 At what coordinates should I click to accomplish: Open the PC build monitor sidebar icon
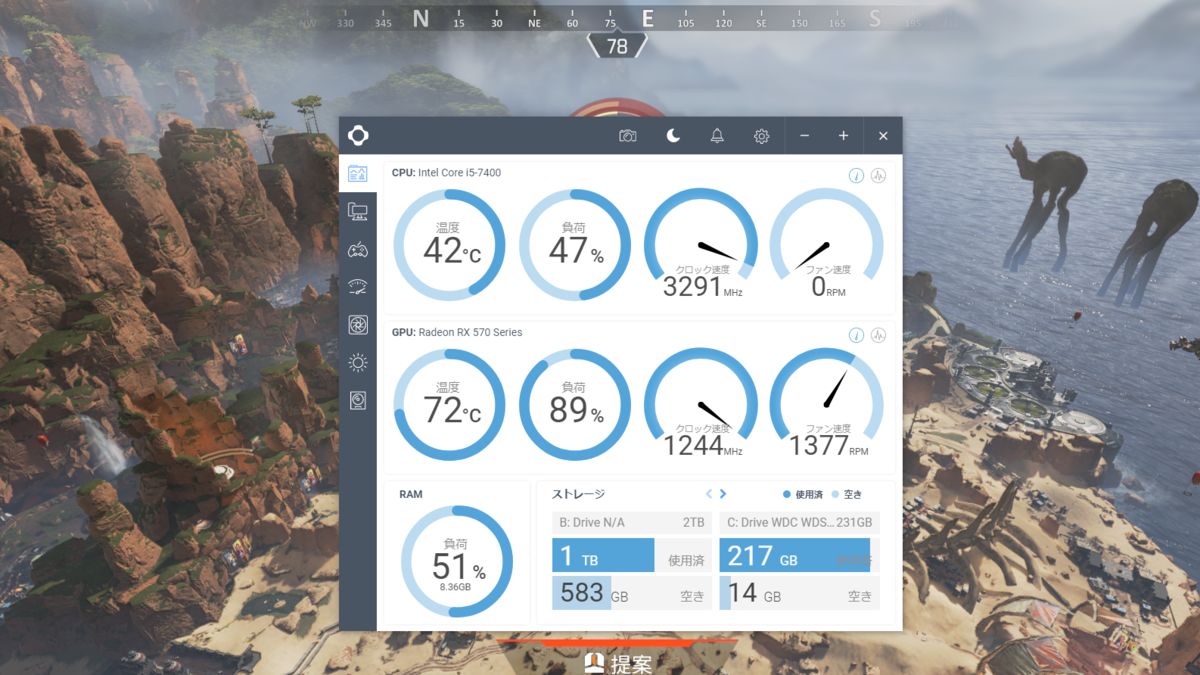(357, 212)
